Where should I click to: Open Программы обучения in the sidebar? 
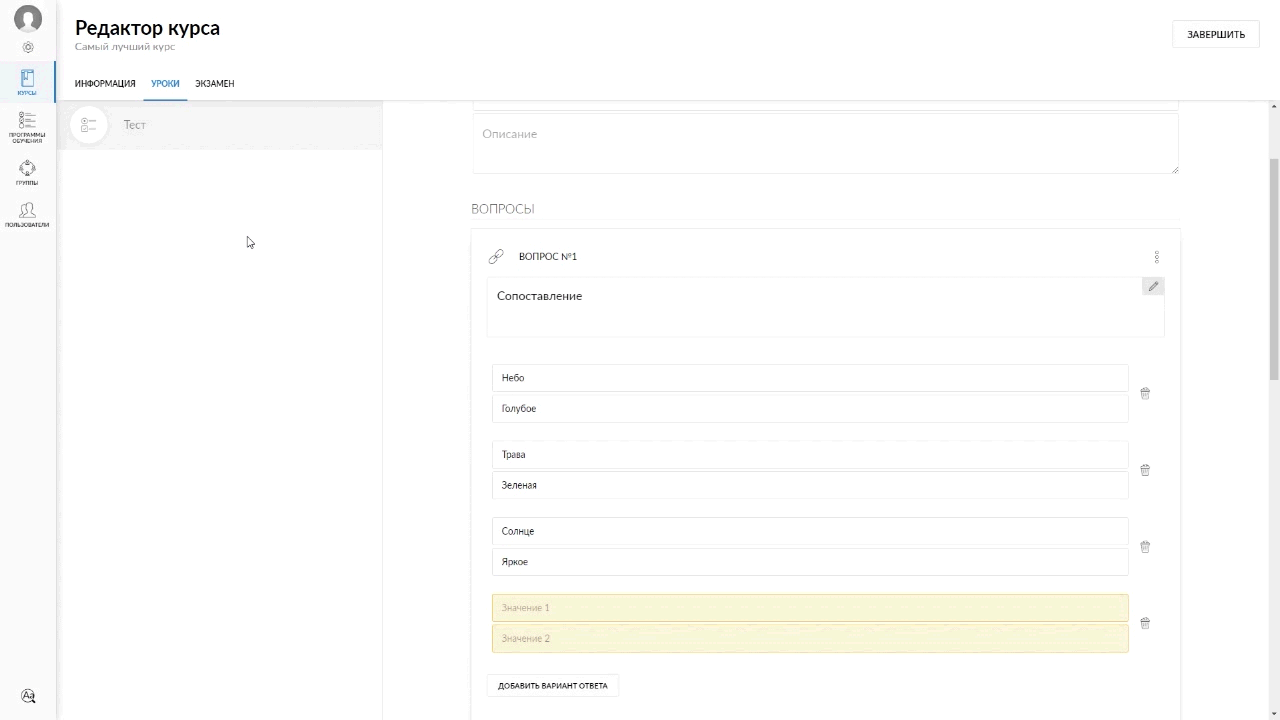pos(27,128)
